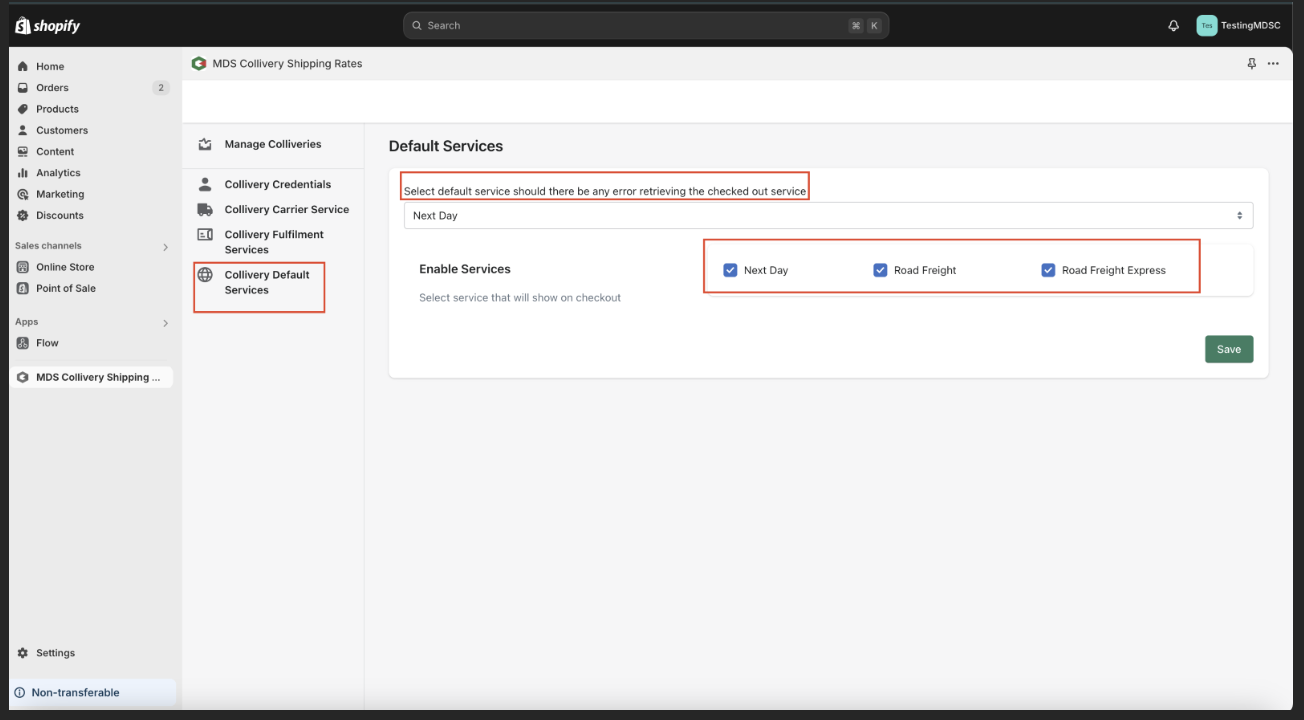Click the MDS Collivery app logo in header
1304x720 pixels.
tap(199, 64)
